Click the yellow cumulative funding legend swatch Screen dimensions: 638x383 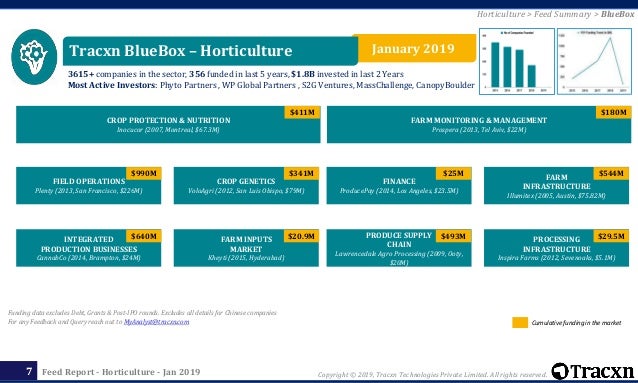coord(520,322)
